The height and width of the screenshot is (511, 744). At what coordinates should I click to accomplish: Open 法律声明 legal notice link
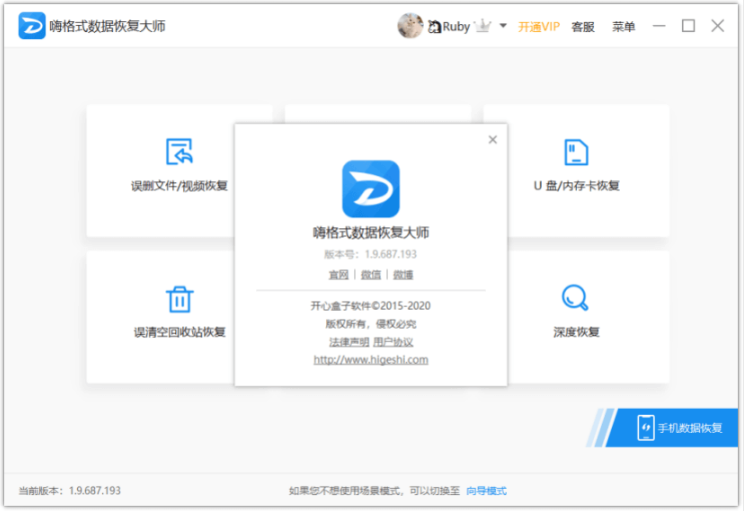coord(349,342)
